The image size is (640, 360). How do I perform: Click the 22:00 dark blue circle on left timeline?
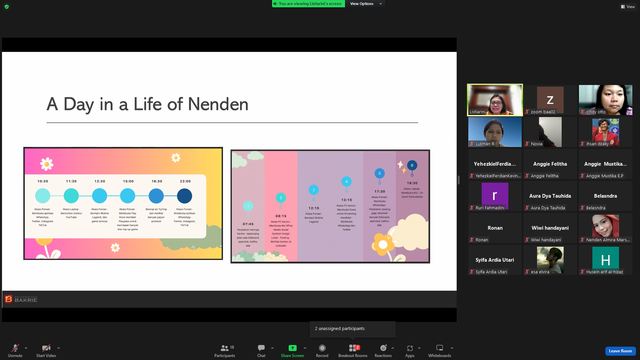pos(184,196)
